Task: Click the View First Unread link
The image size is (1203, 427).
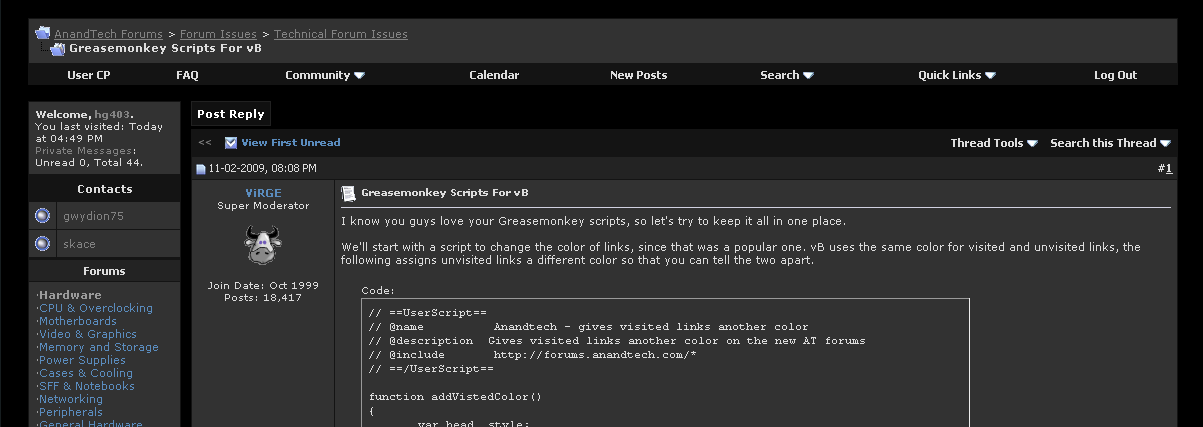Action: 291,143
